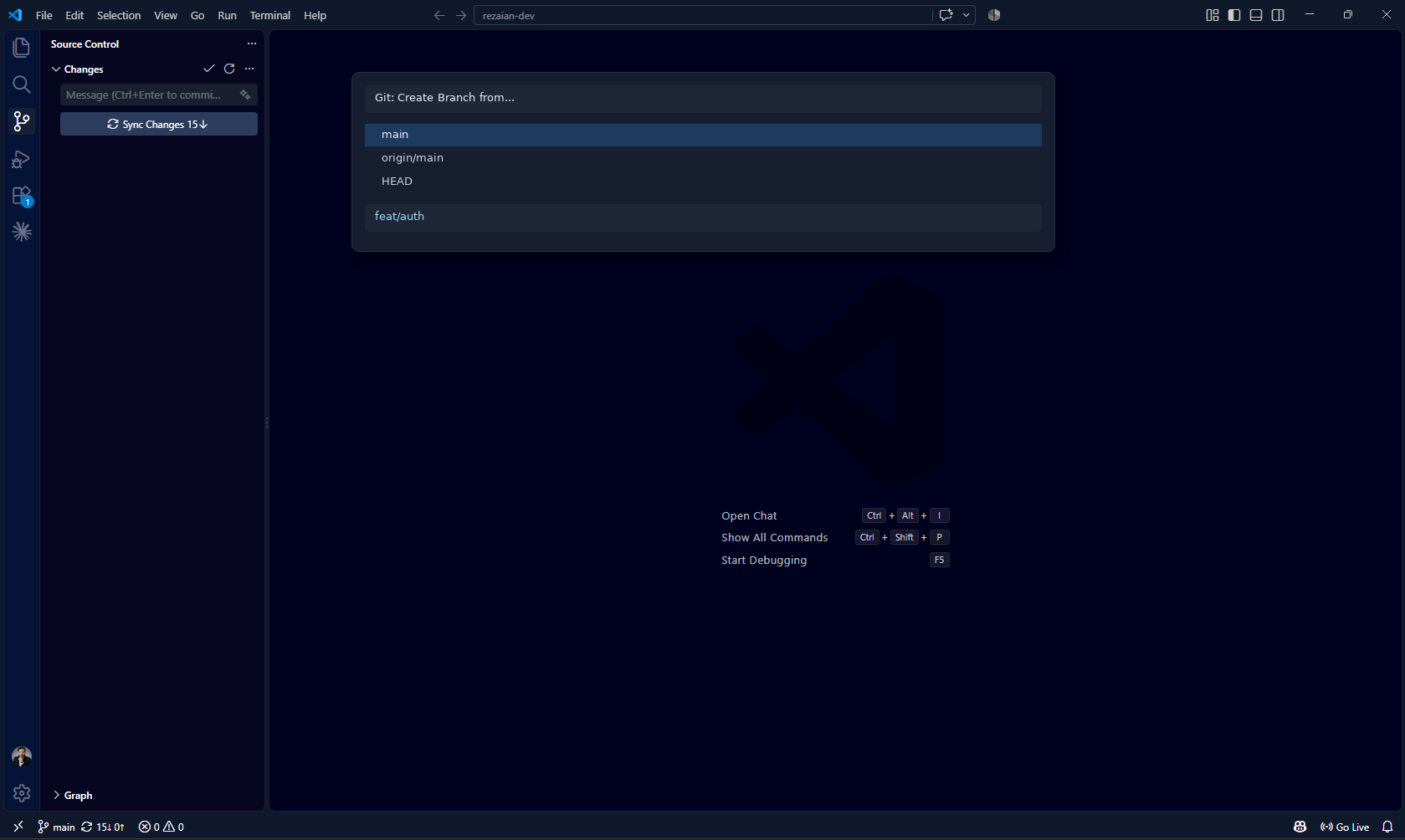Expand the Graph section
This screenshot has height=840, width=1405.
click(x=56, y=796)
